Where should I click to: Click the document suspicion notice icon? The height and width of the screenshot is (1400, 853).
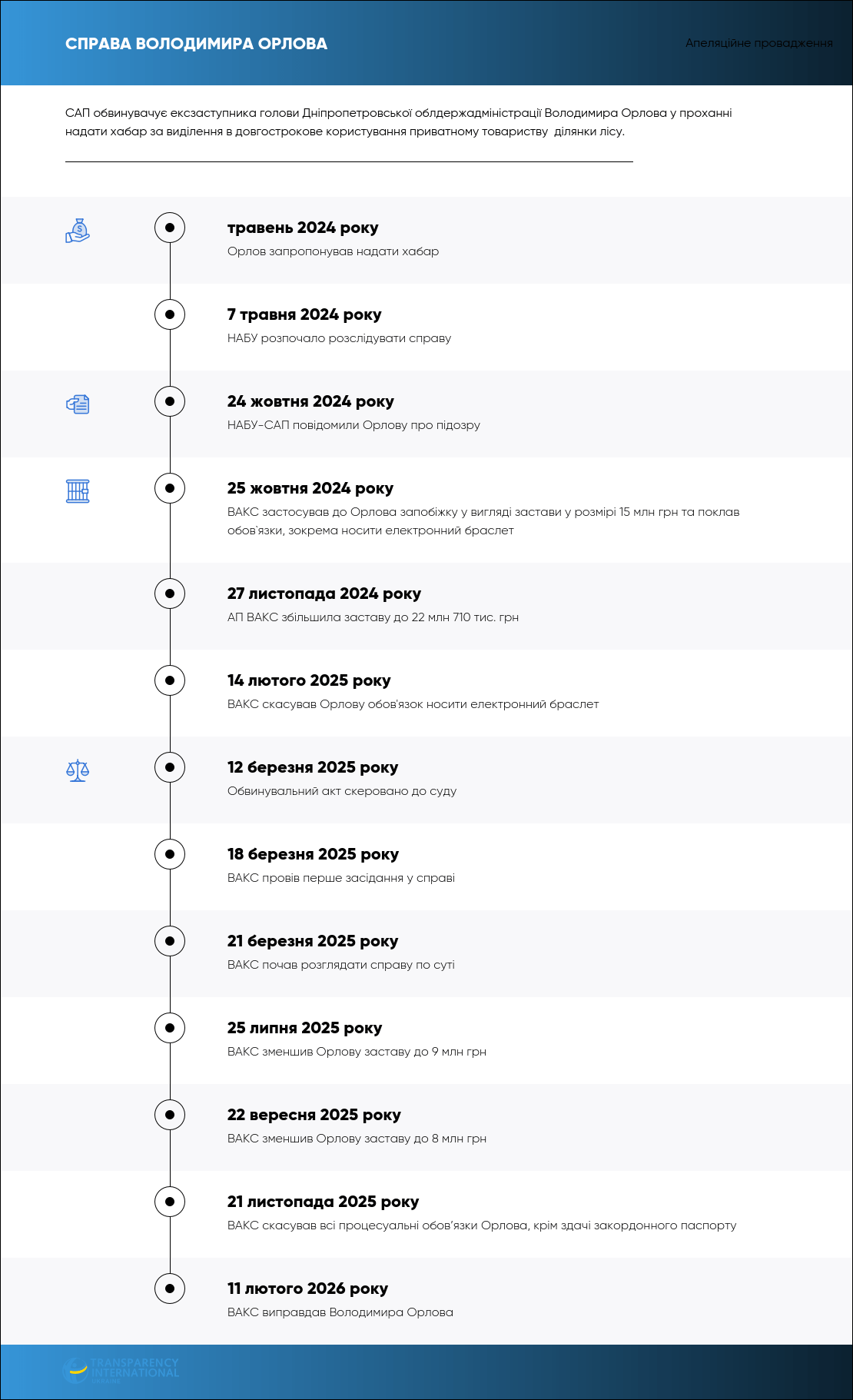[x=78, y=404]
